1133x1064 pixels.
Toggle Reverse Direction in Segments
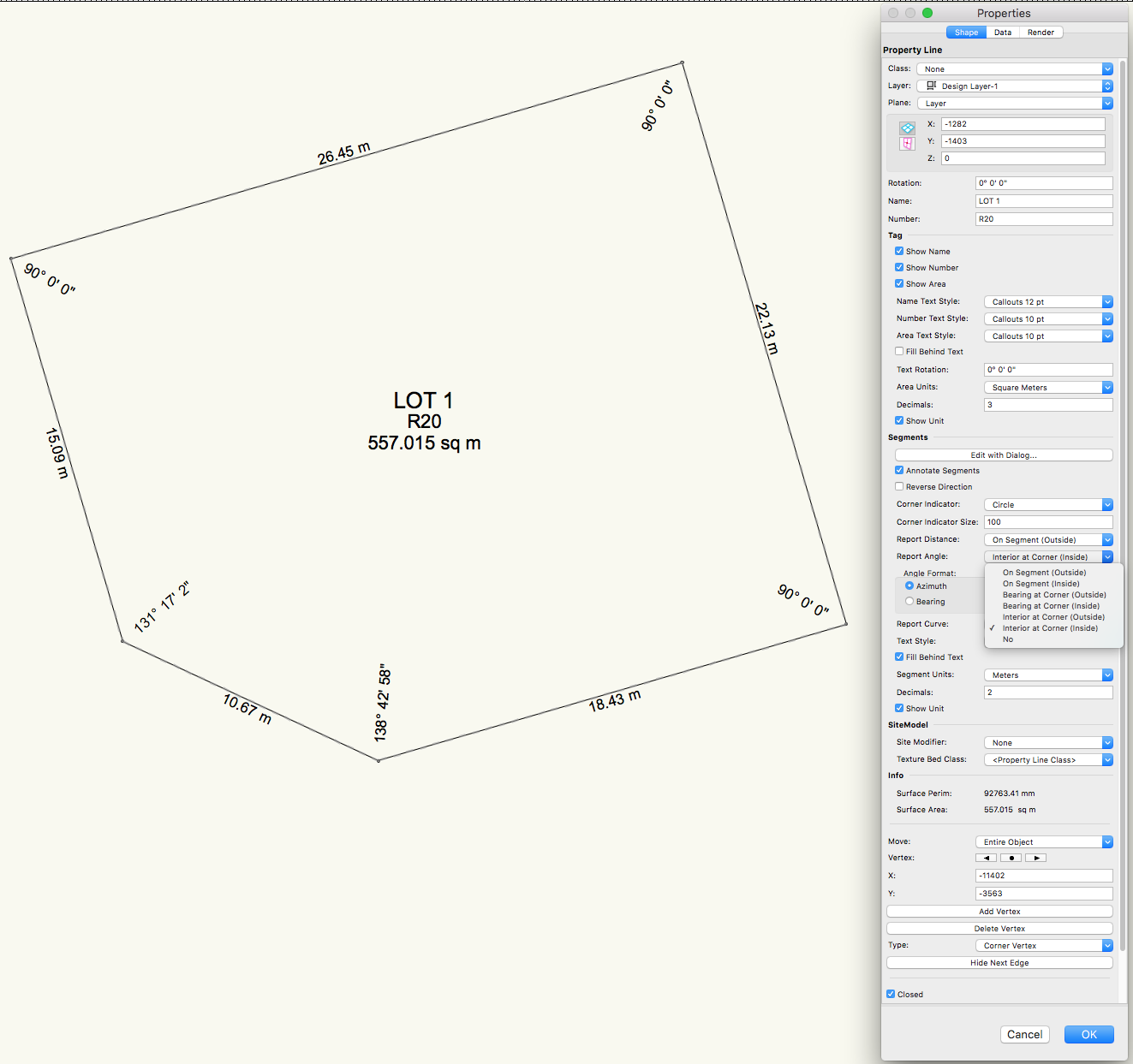(x=899, y=486)
